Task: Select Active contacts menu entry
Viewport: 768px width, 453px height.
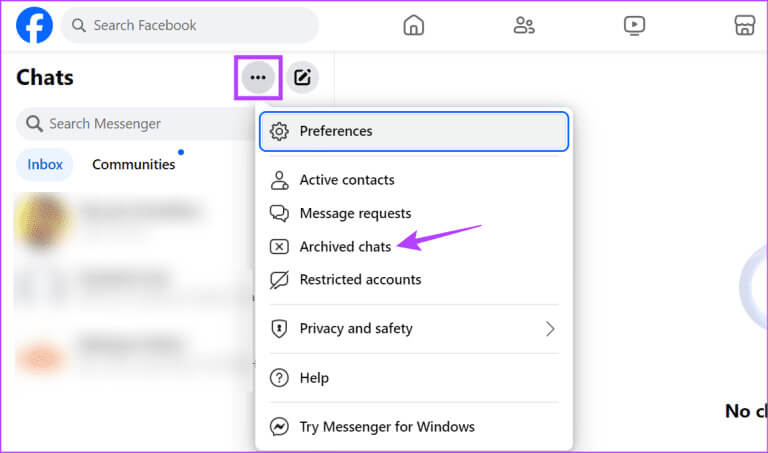Action: [414, 180]
